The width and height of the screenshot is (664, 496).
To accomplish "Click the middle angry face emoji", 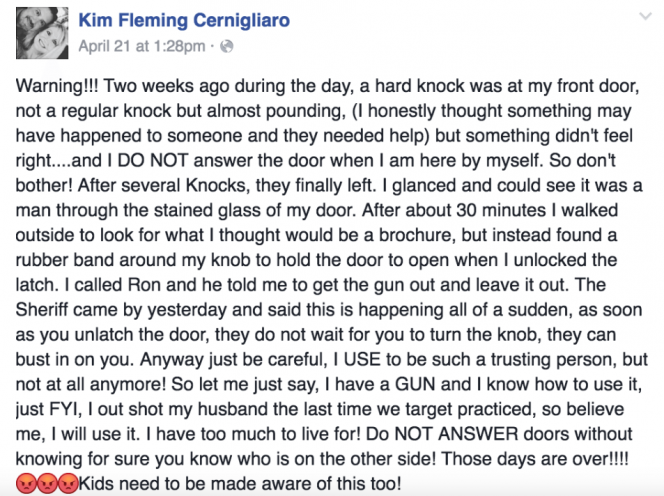I will 47,484.
